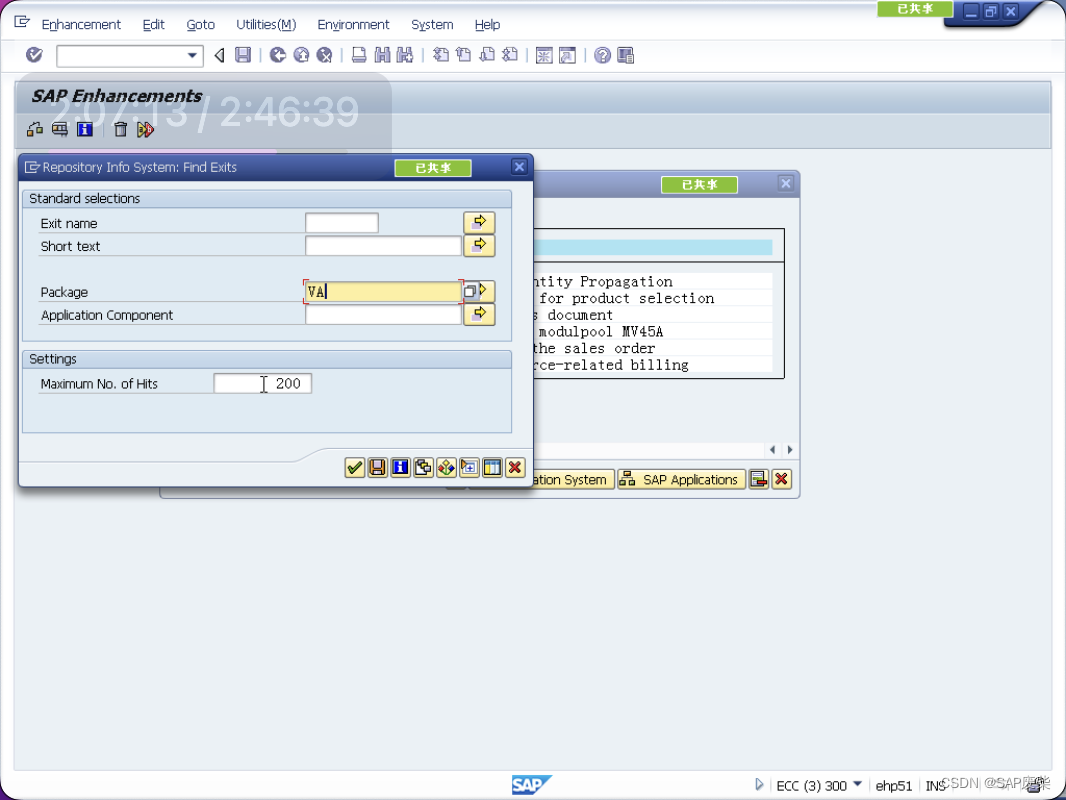This screenshot has width=1066, height=800.
Task: Click the Display/Change toggle icon under SAP Enhancements
Action: tap(35, 129)
